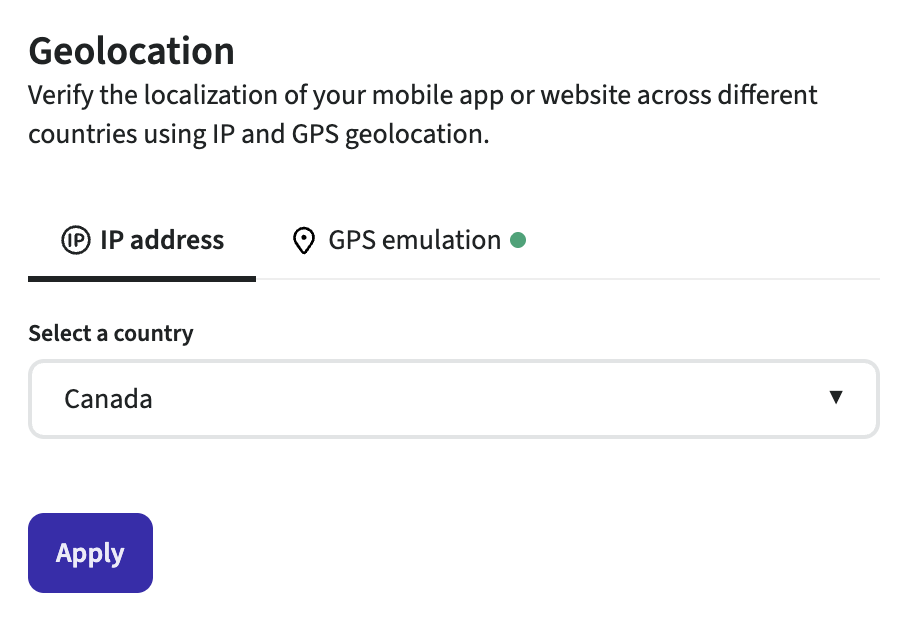
Task: Click the word "Apply" on the button
Action: coord(90,553)
